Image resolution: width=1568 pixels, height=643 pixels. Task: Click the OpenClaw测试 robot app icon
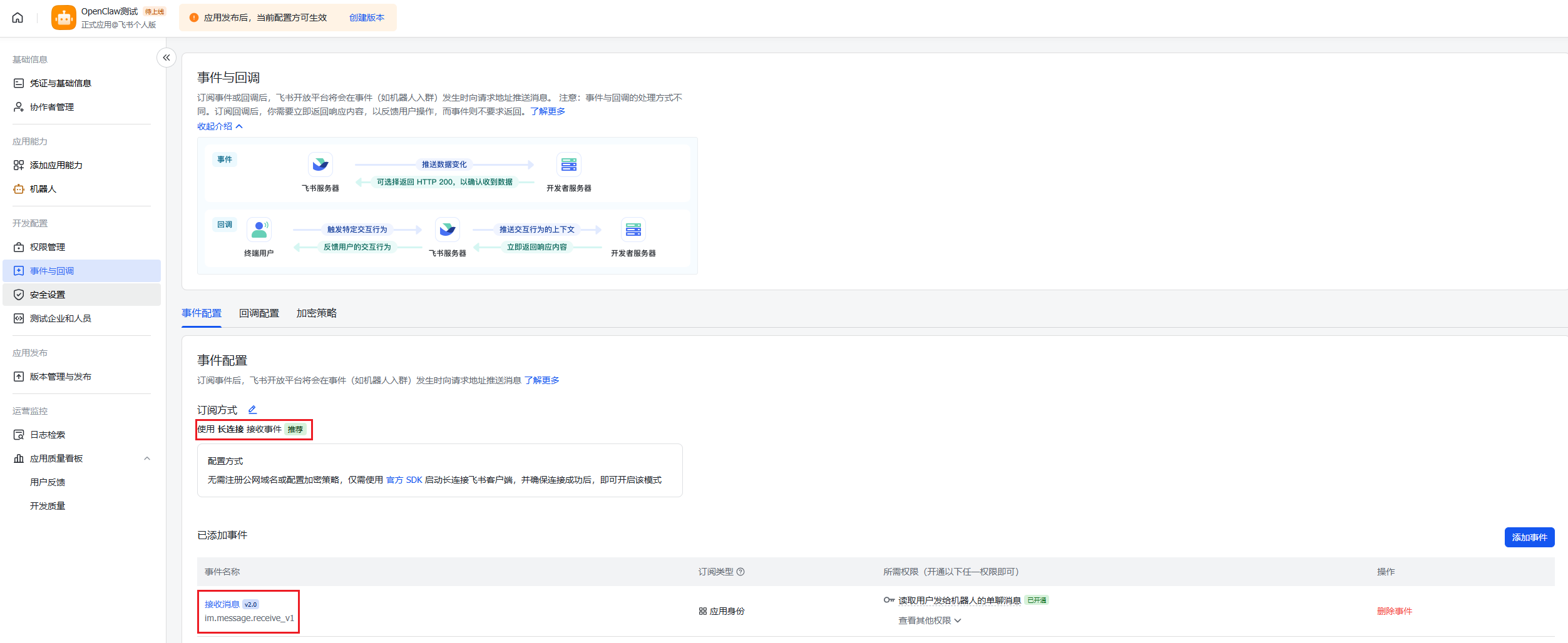[x=63, y=18]
